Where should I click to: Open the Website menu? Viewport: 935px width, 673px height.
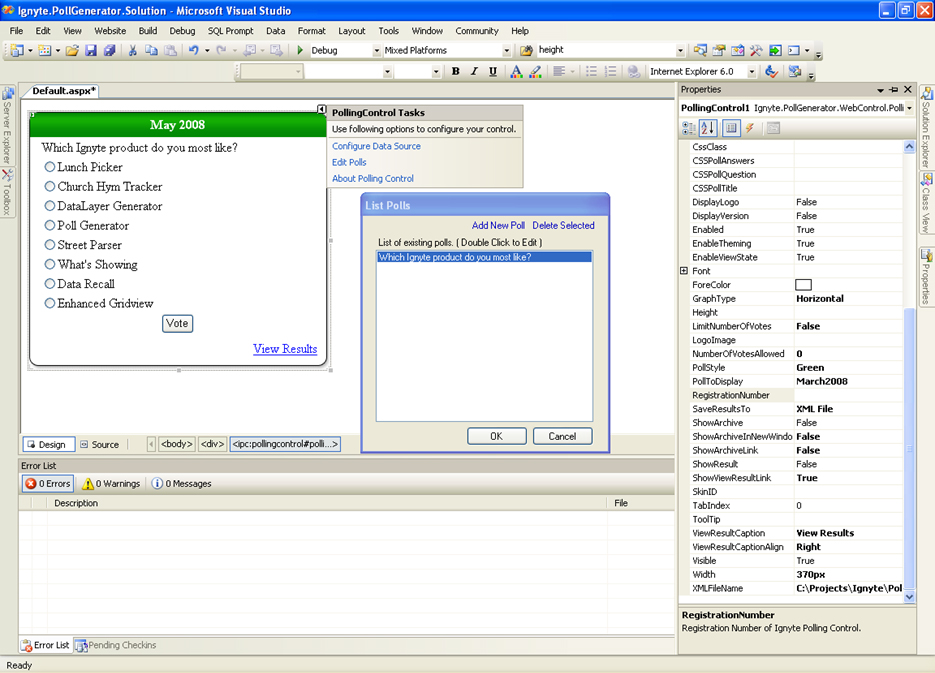coord(110,31)
